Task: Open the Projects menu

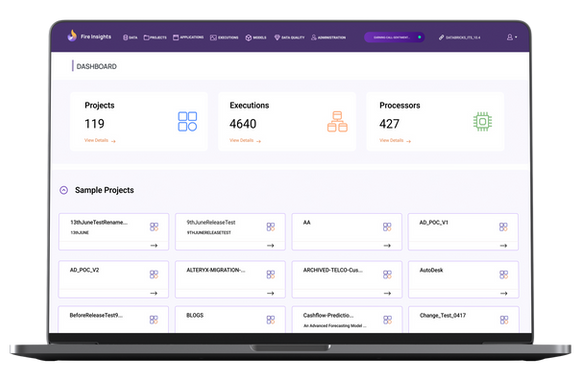Action: (x=155, y=37)
